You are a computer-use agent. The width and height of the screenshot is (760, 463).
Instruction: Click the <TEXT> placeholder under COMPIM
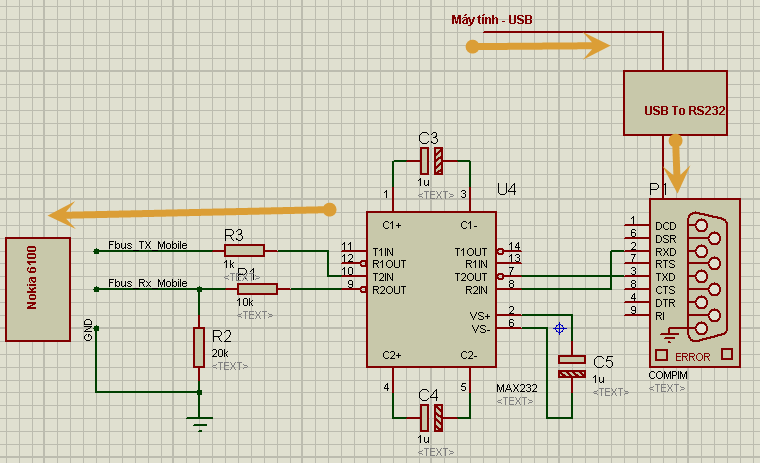point(667,388)
